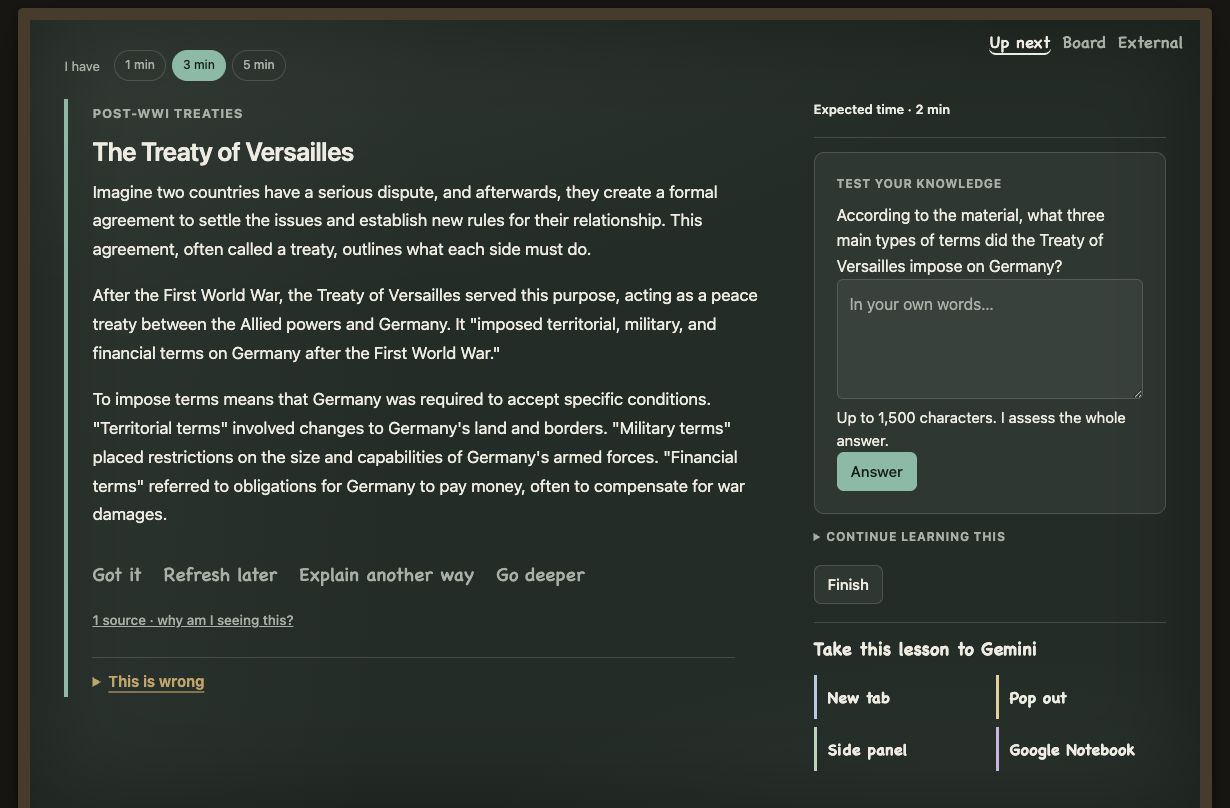This screenshot has height=808, width=1230.
Task: Open the External tab
Action: 1150,43
